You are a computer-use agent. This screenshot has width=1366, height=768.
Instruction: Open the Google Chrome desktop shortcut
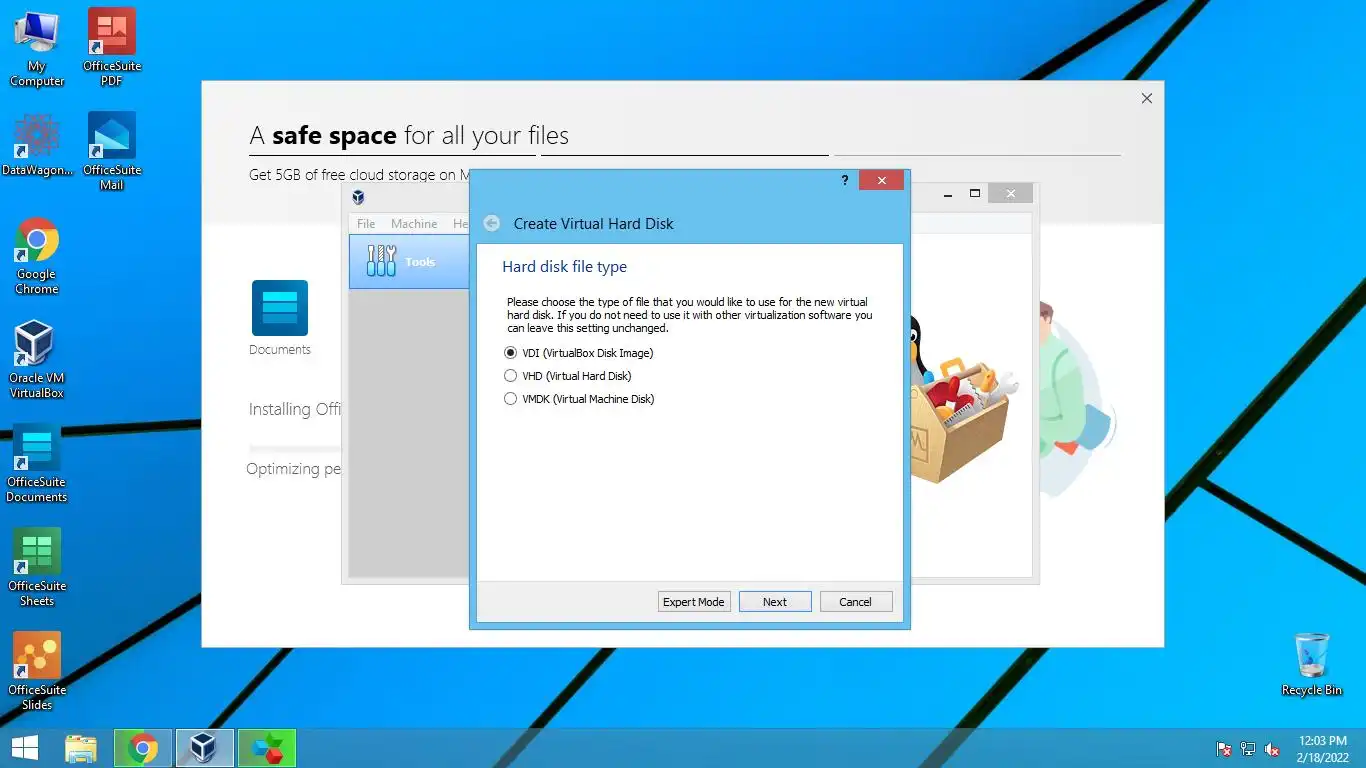coord(37,256)
